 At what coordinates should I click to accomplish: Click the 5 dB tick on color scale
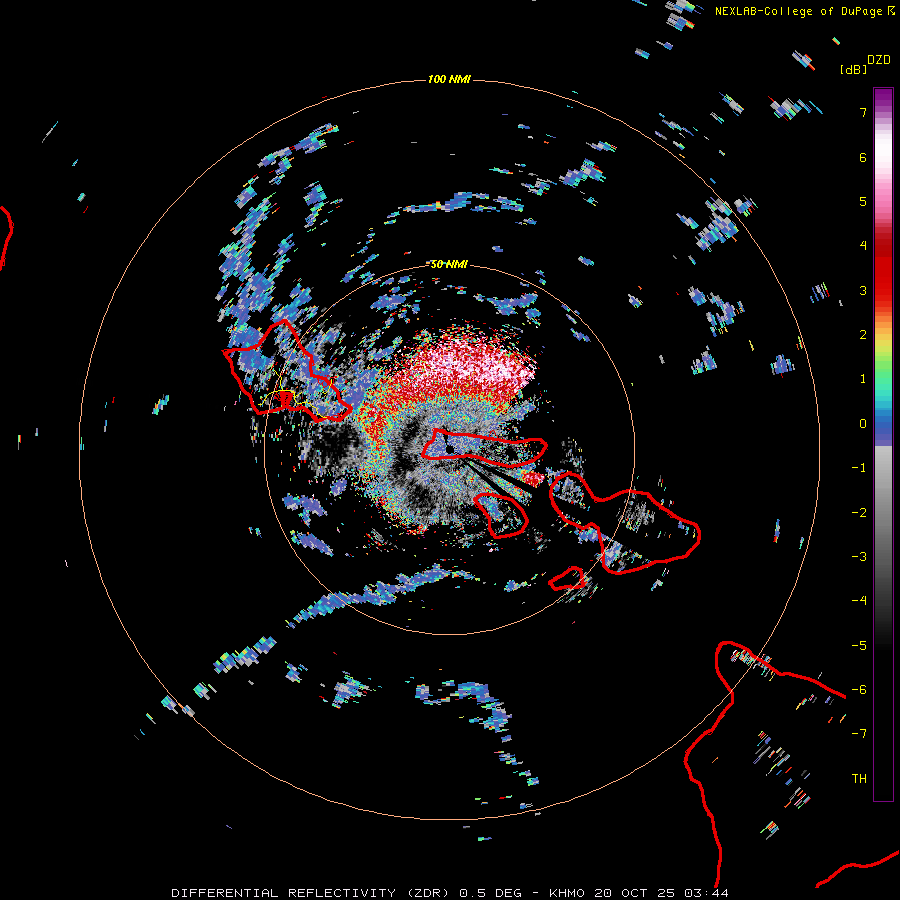tap(863, 201)
